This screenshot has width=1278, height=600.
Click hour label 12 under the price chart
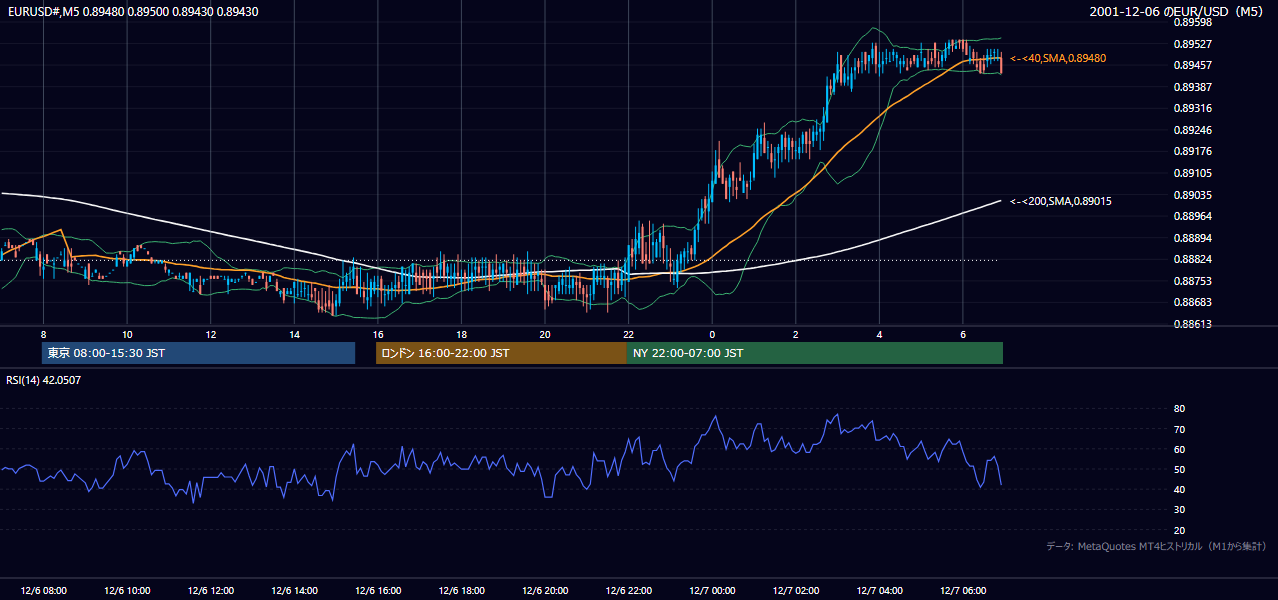coord(210,334)
